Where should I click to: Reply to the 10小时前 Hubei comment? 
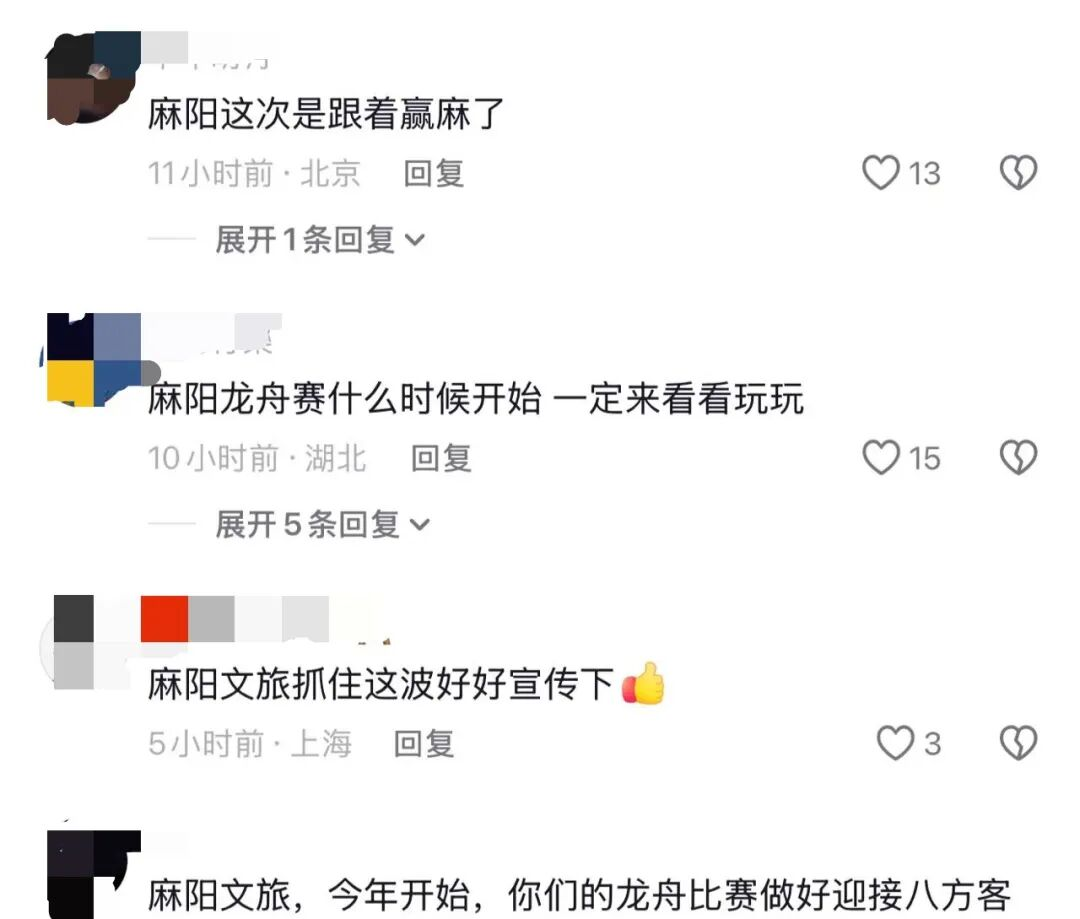(442, 458)
